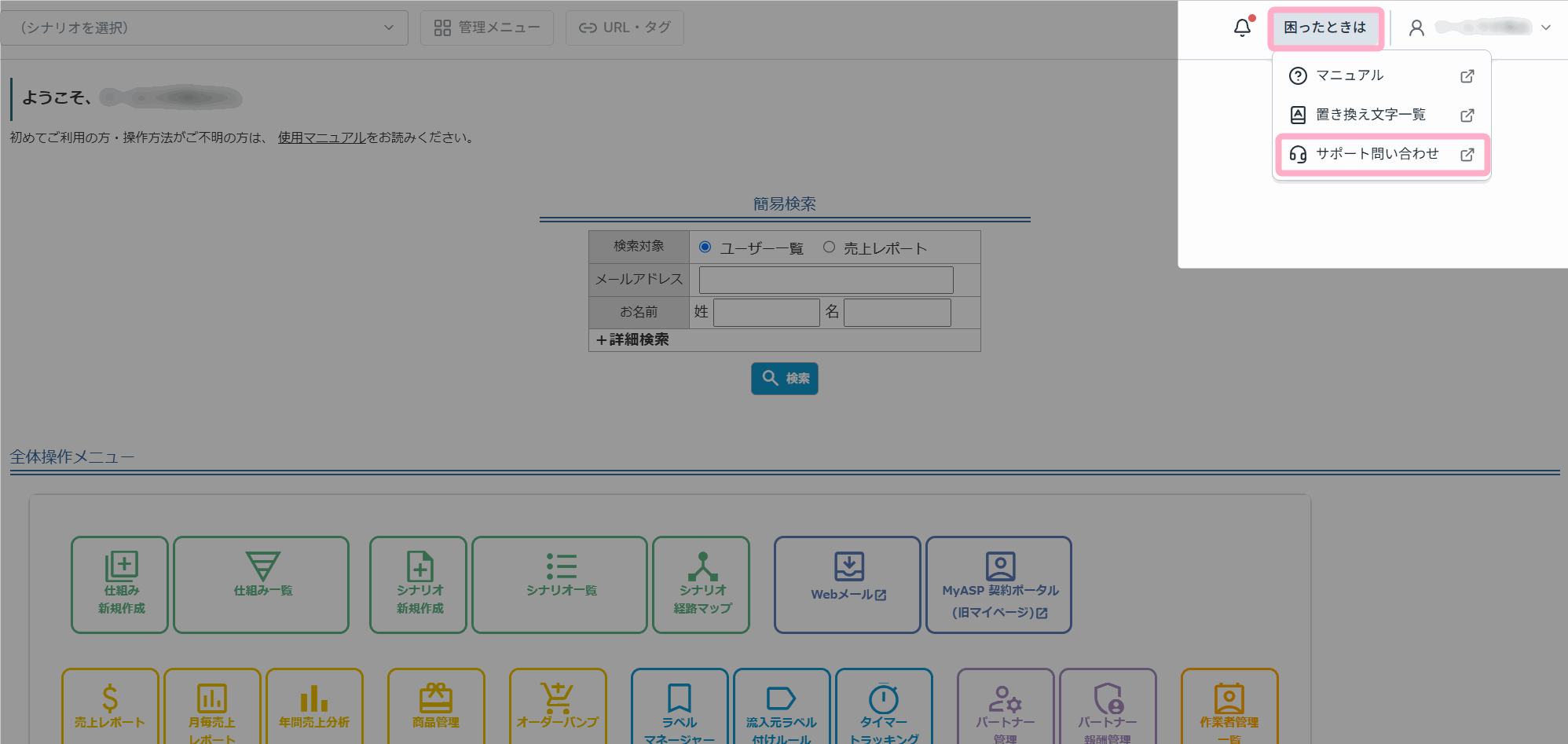1568x744 pixels.
Task: Click the user profile icon
Action: 1416,28
